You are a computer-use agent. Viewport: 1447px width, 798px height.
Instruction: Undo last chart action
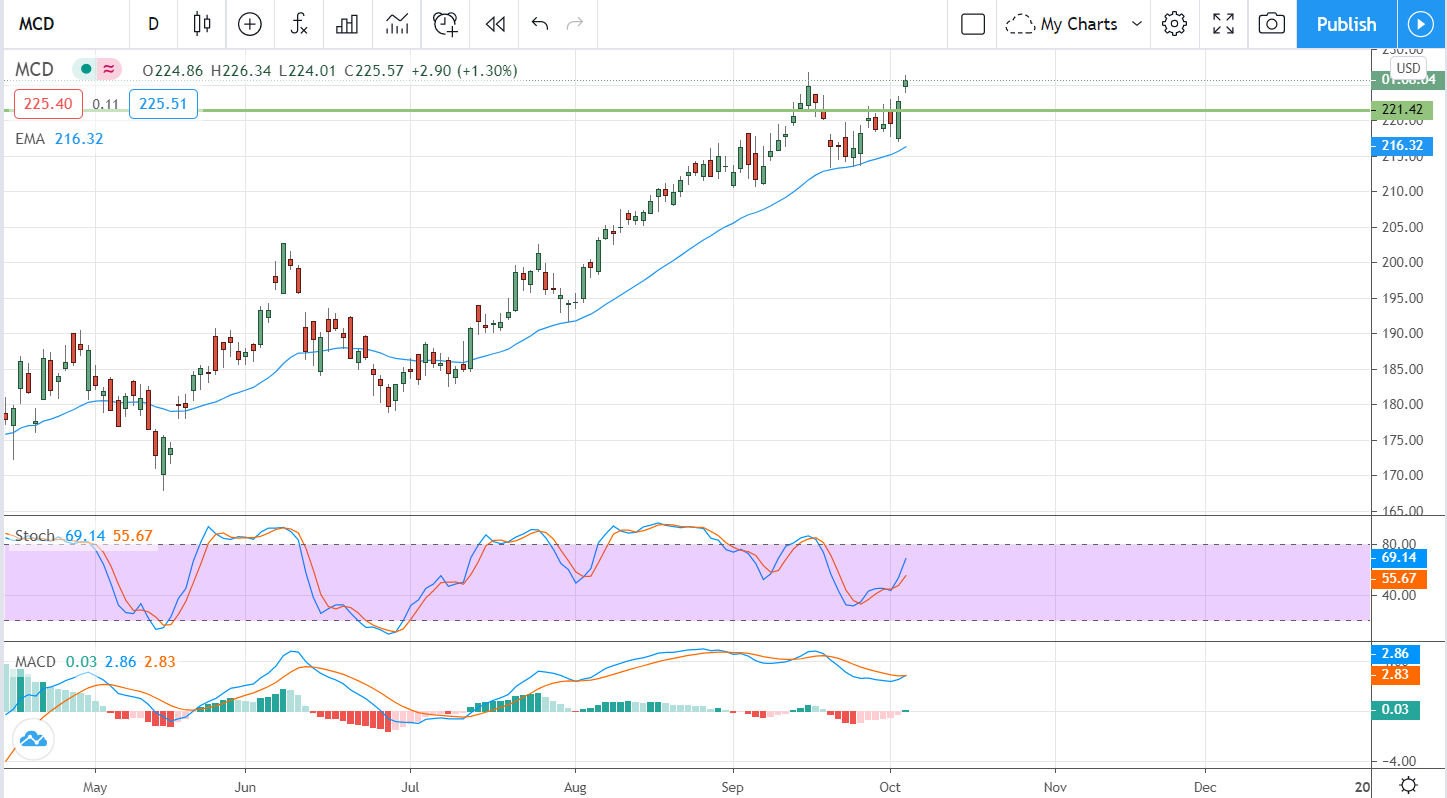(540, 24)
